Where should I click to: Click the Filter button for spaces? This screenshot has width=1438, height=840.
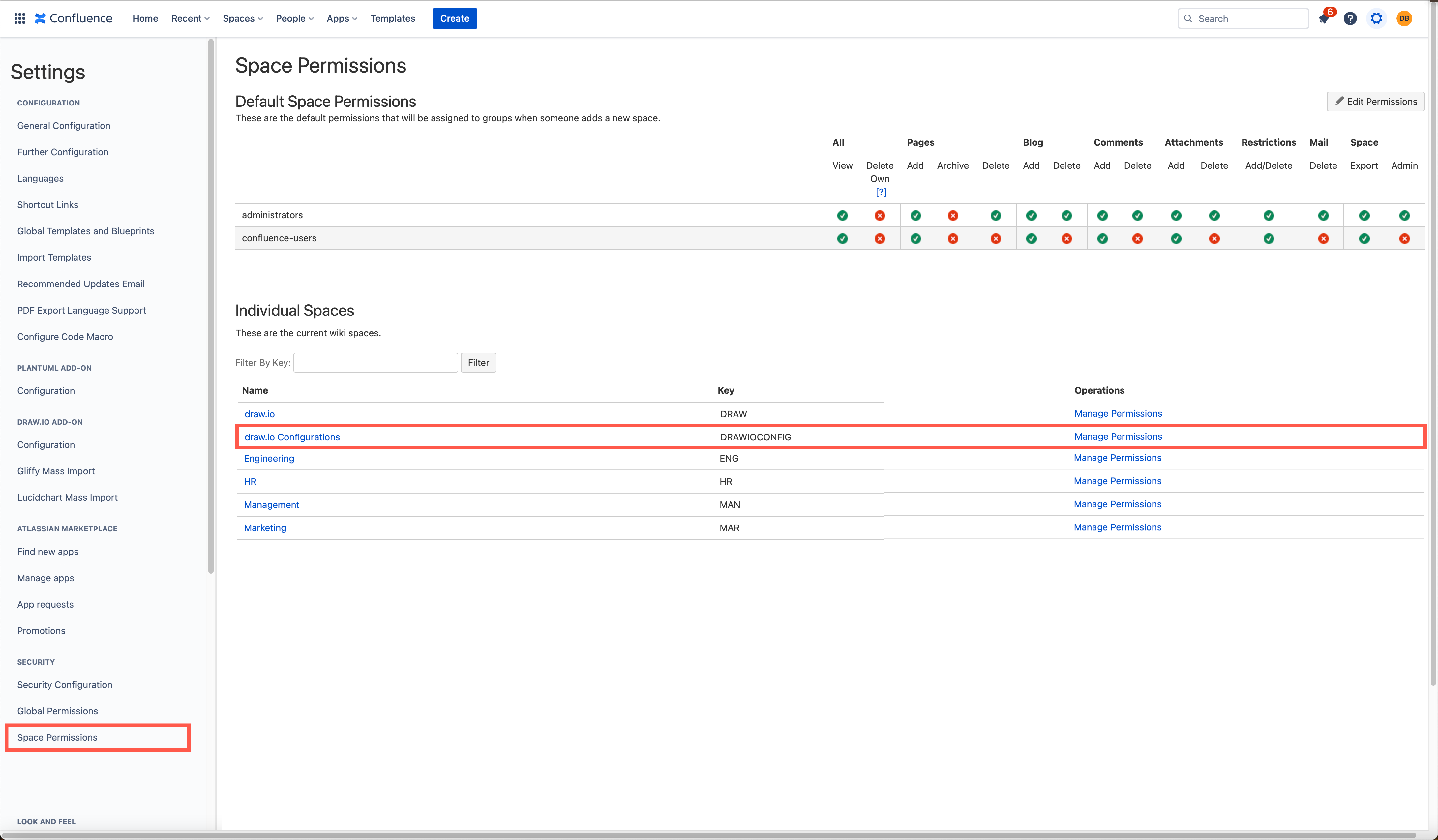click(x=478, y=362)
